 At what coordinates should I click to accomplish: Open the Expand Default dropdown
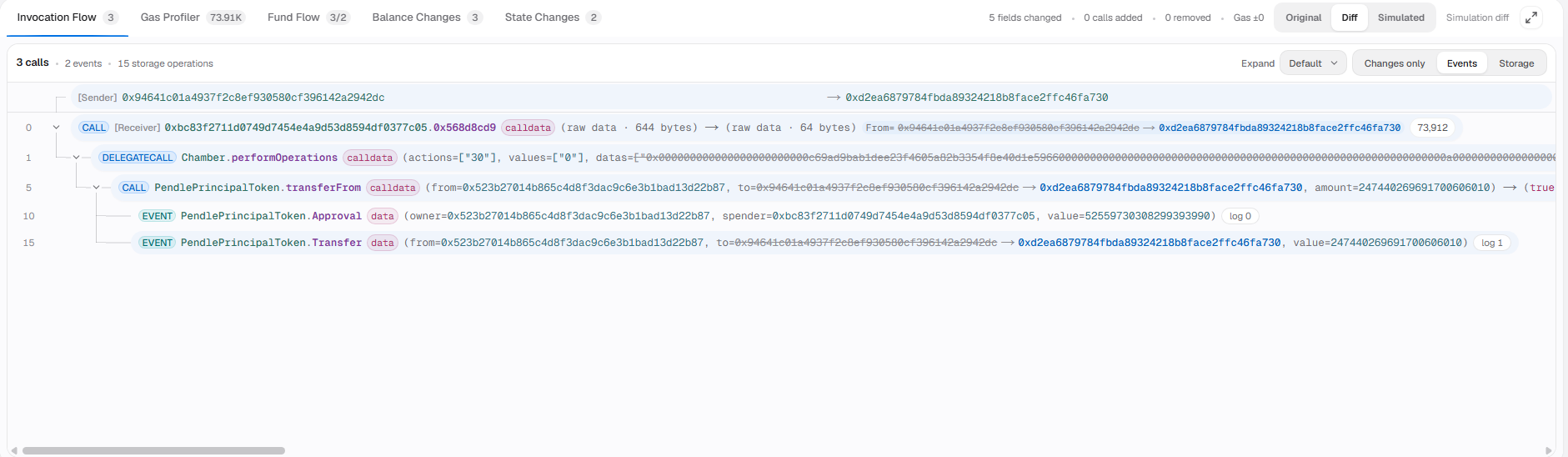click(x=1312, y=63)
